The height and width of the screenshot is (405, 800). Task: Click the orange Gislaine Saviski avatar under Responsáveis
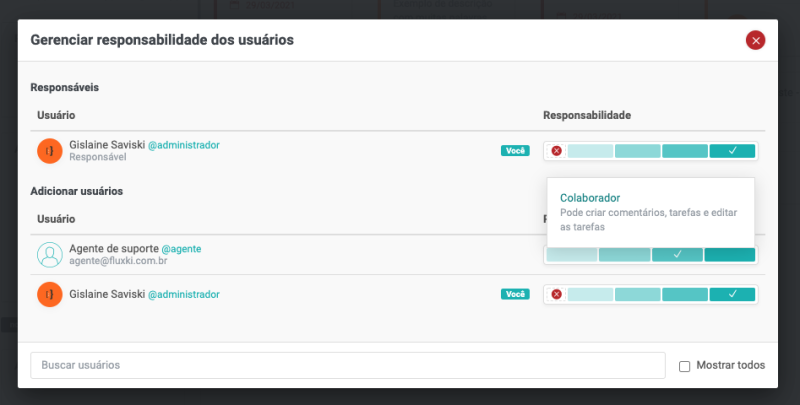(x=49, y=151)
